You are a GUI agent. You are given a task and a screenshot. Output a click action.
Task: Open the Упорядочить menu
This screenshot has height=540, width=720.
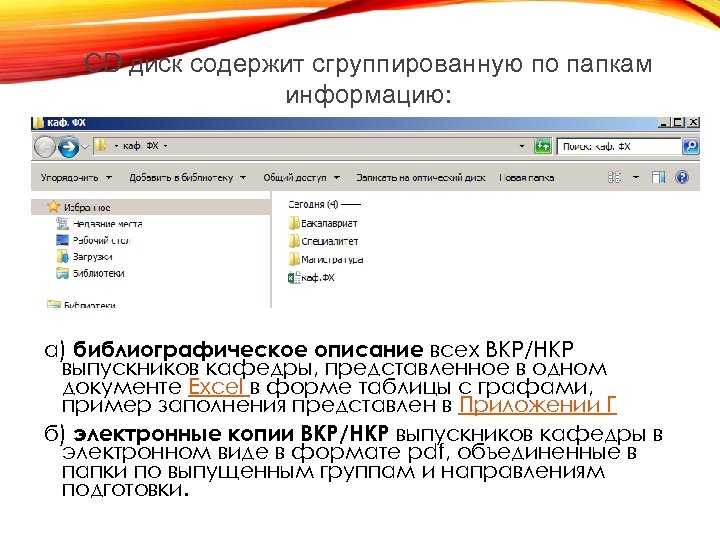click(x=76, y=178)
